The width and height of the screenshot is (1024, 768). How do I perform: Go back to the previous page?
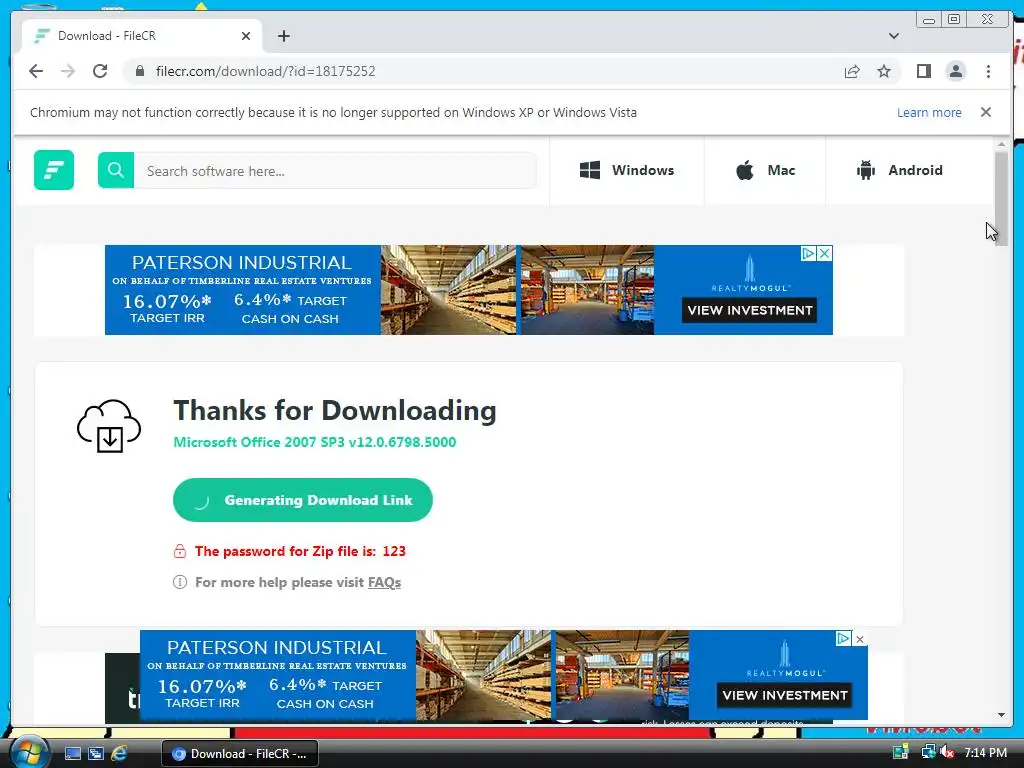[36, 71]
